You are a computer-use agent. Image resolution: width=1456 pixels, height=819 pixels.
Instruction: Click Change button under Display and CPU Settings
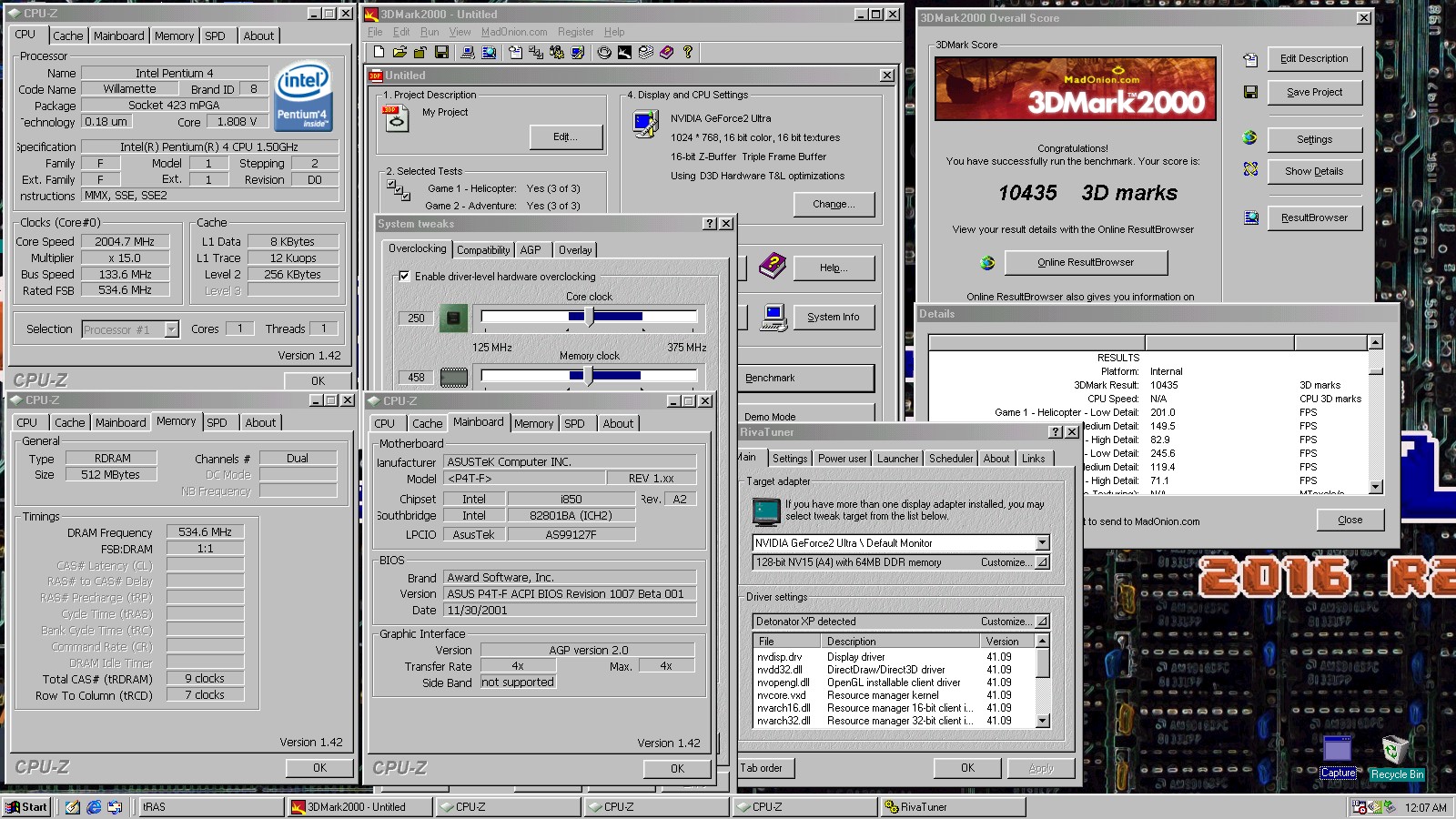[x=834, y=204]
